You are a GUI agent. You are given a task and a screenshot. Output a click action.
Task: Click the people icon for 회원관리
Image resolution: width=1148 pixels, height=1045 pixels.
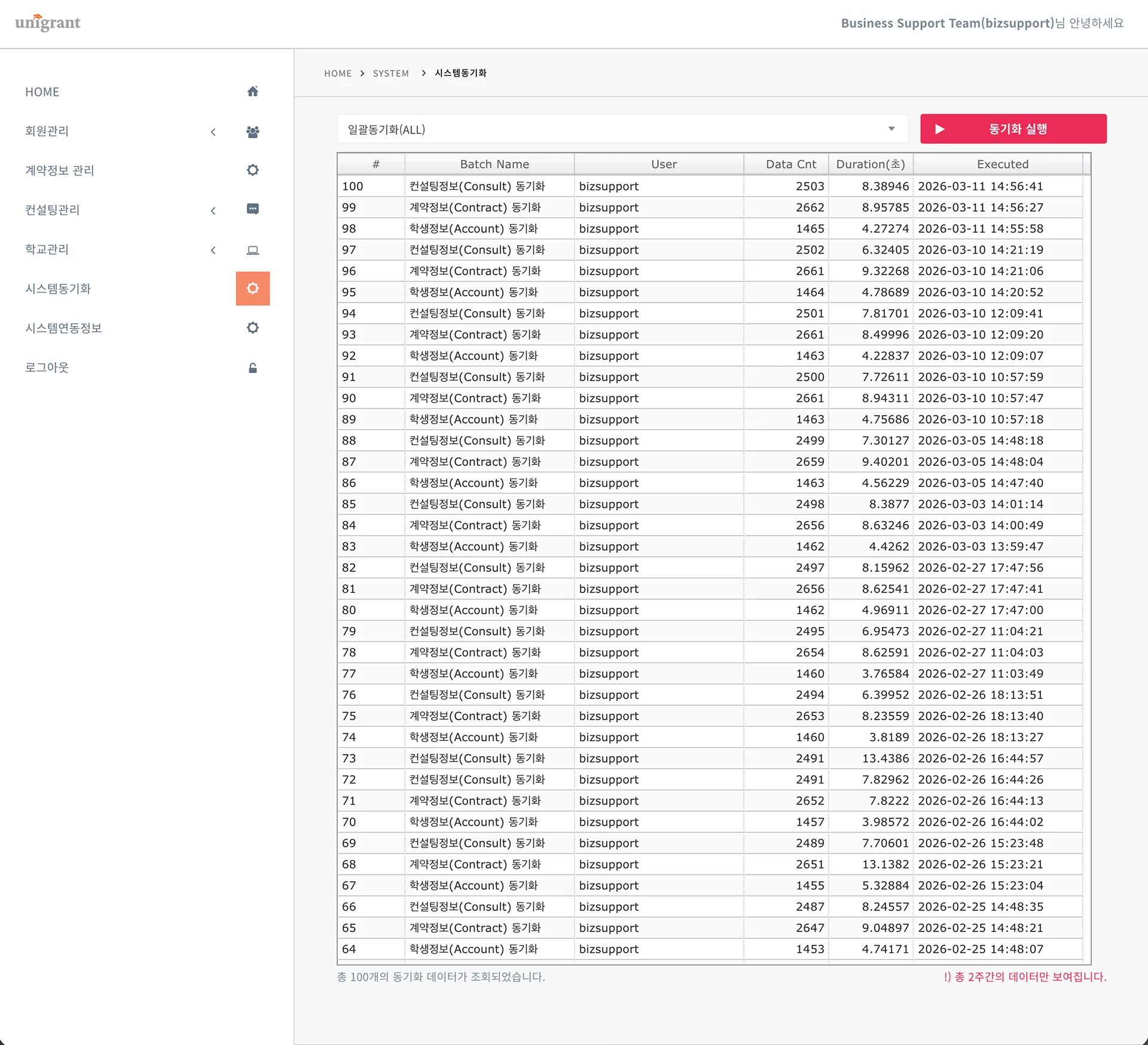[252, 132]
